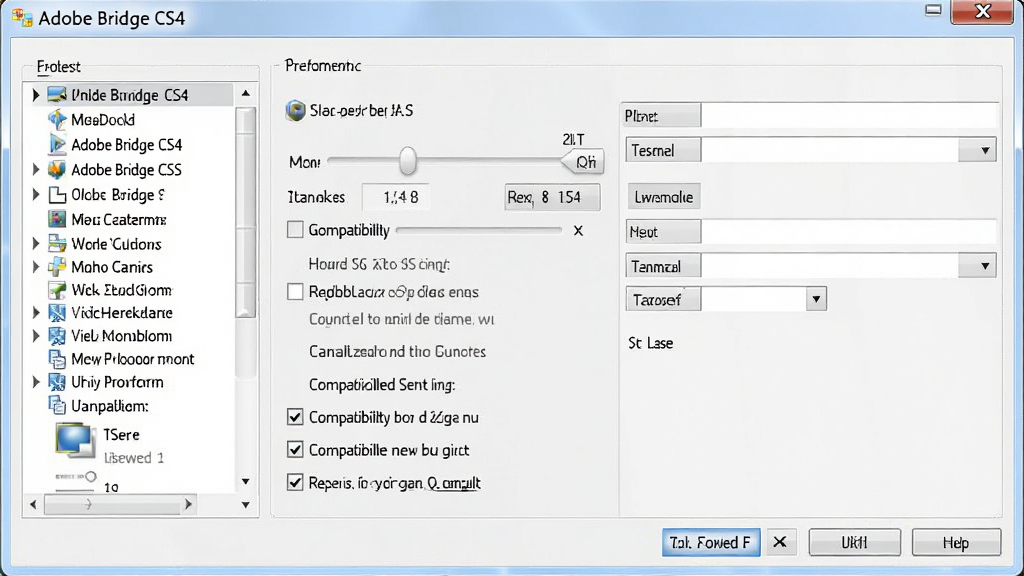
Task: Click the Itanokes value field
Action: click(x=396, y=197)
